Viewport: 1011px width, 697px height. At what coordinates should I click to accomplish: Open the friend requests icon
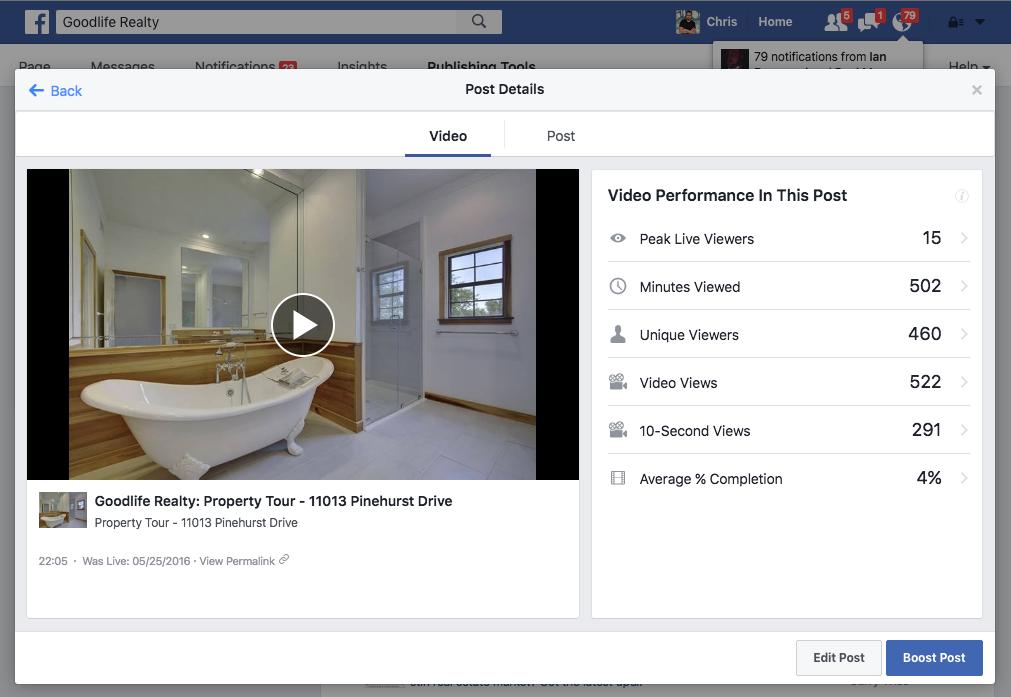pyautogui.click(x=834, y=21)
